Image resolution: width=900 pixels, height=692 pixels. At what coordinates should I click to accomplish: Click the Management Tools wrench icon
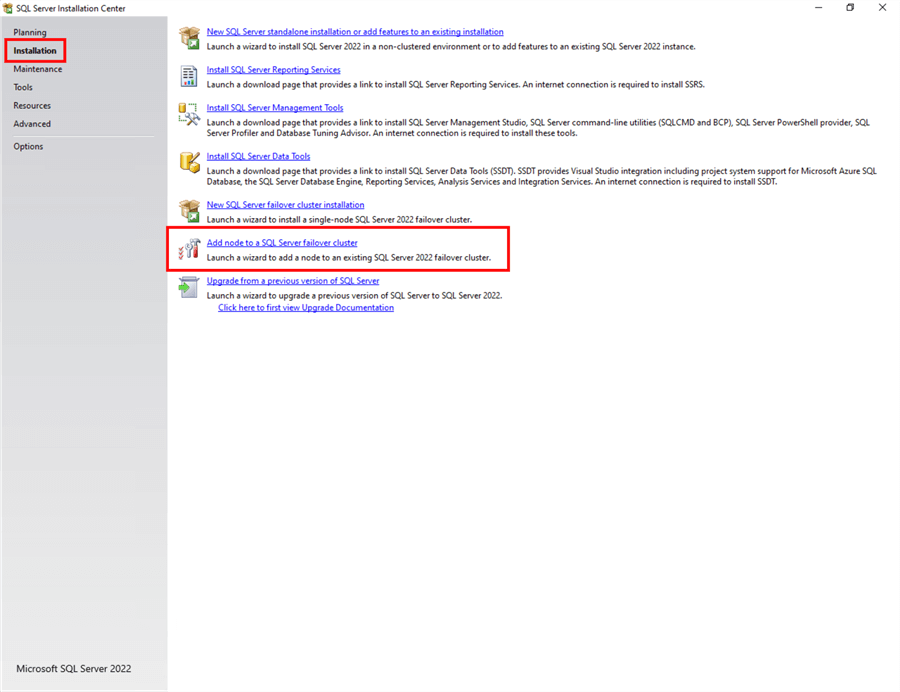click(x=189, y=114)
